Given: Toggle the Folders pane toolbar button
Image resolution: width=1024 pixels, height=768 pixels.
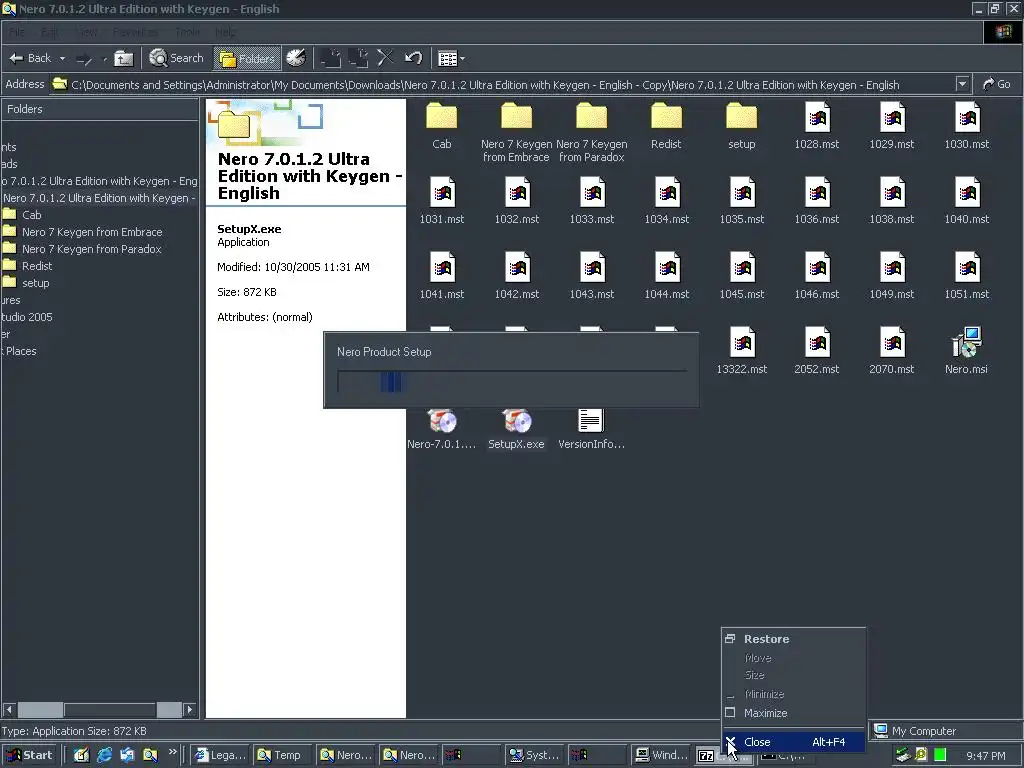Looking at the screenshot, I should coord(247,59).
